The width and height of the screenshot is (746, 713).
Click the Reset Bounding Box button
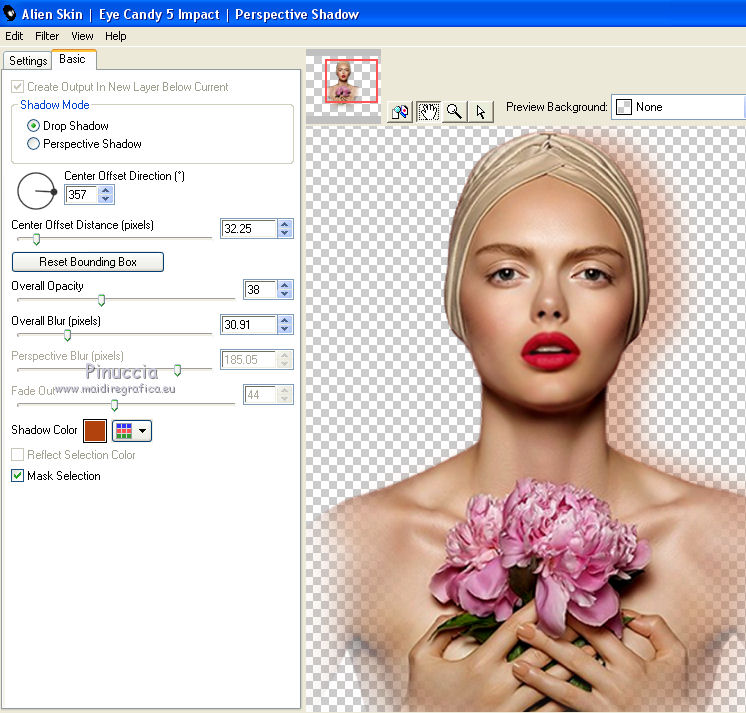(87, 262)
